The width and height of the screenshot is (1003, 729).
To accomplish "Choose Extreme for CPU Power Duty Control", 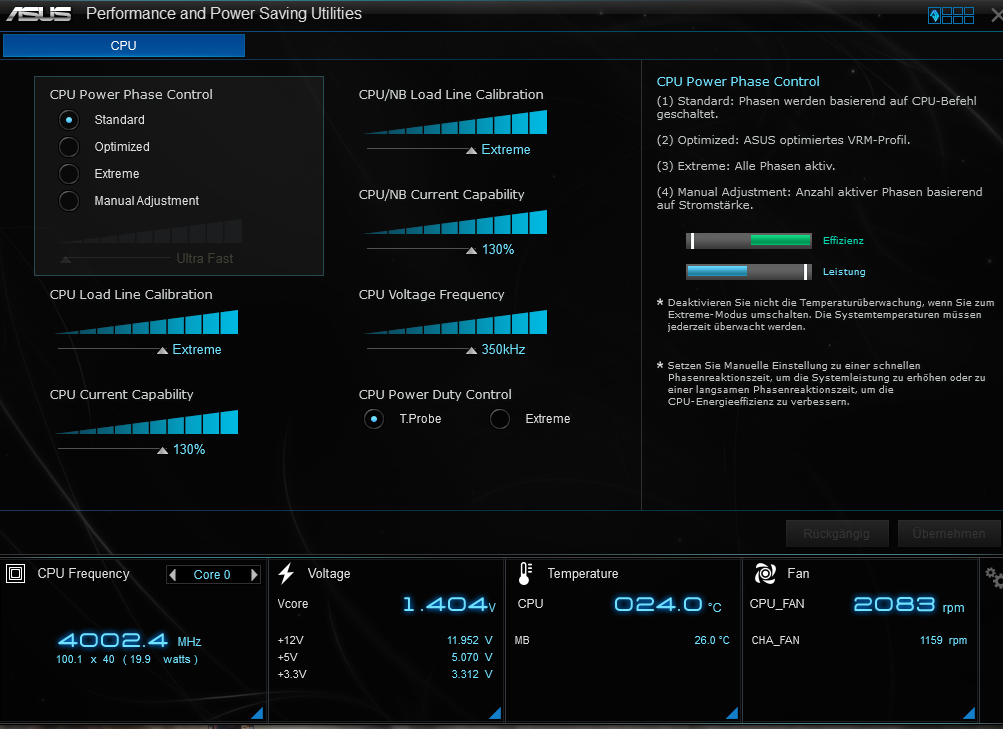I will 500,419.
